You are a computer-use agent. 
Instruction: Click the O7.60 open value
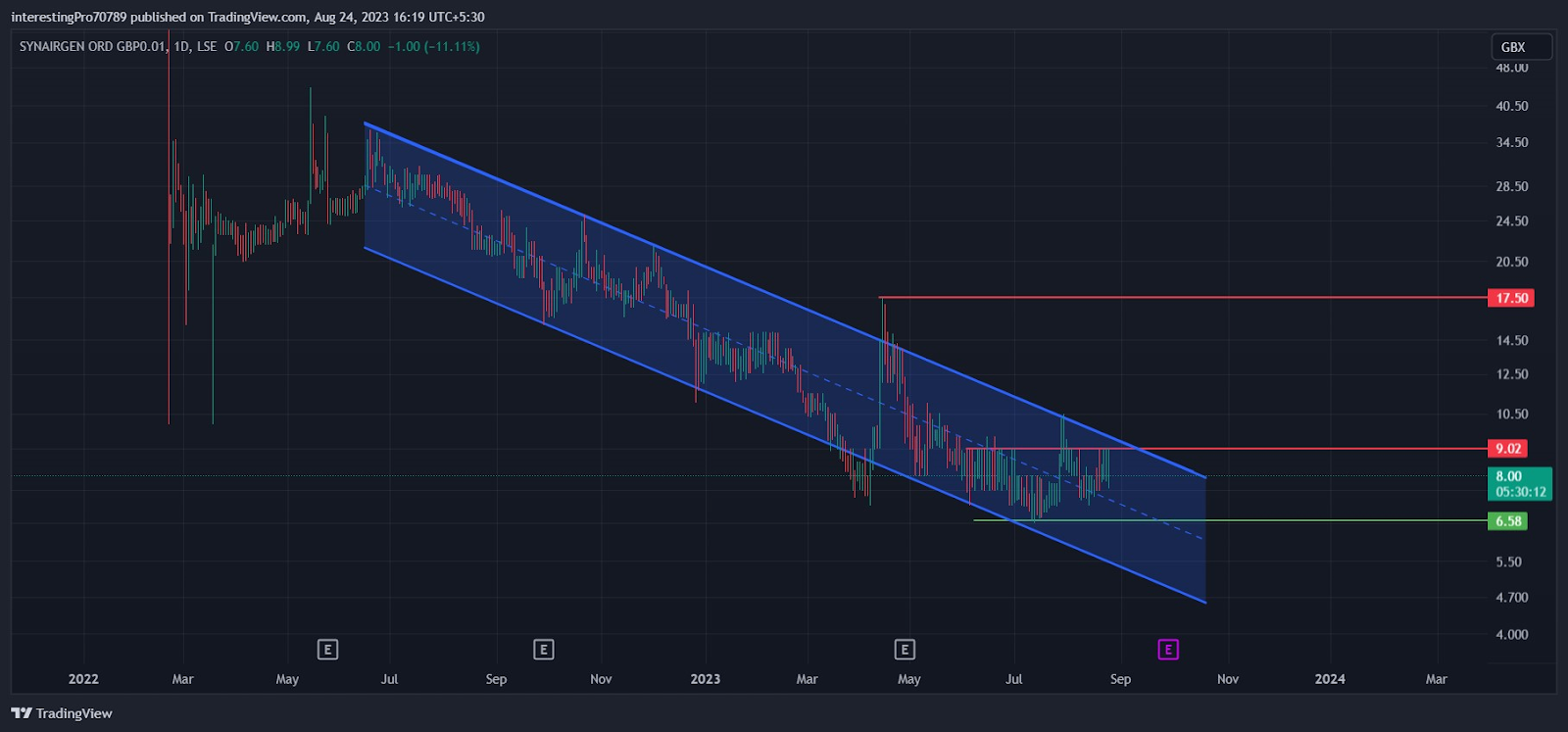242,46
